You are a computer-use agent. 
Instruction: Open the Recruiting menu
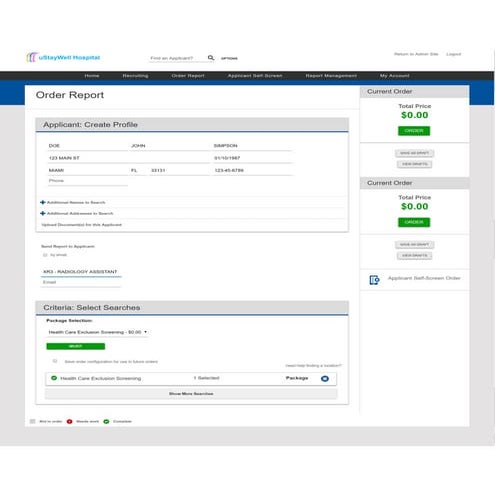[x=135, y=76]
